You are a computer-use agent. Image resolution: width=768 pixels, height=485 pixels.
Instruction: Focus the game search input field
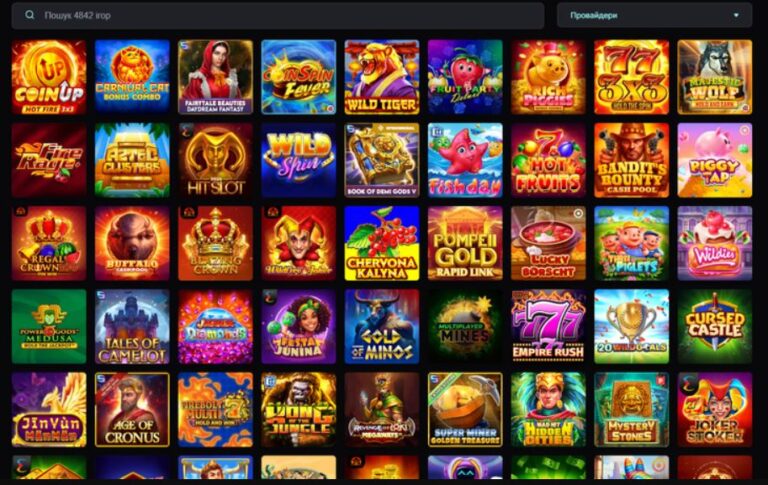pyautogui.click(x=278, y=15)
